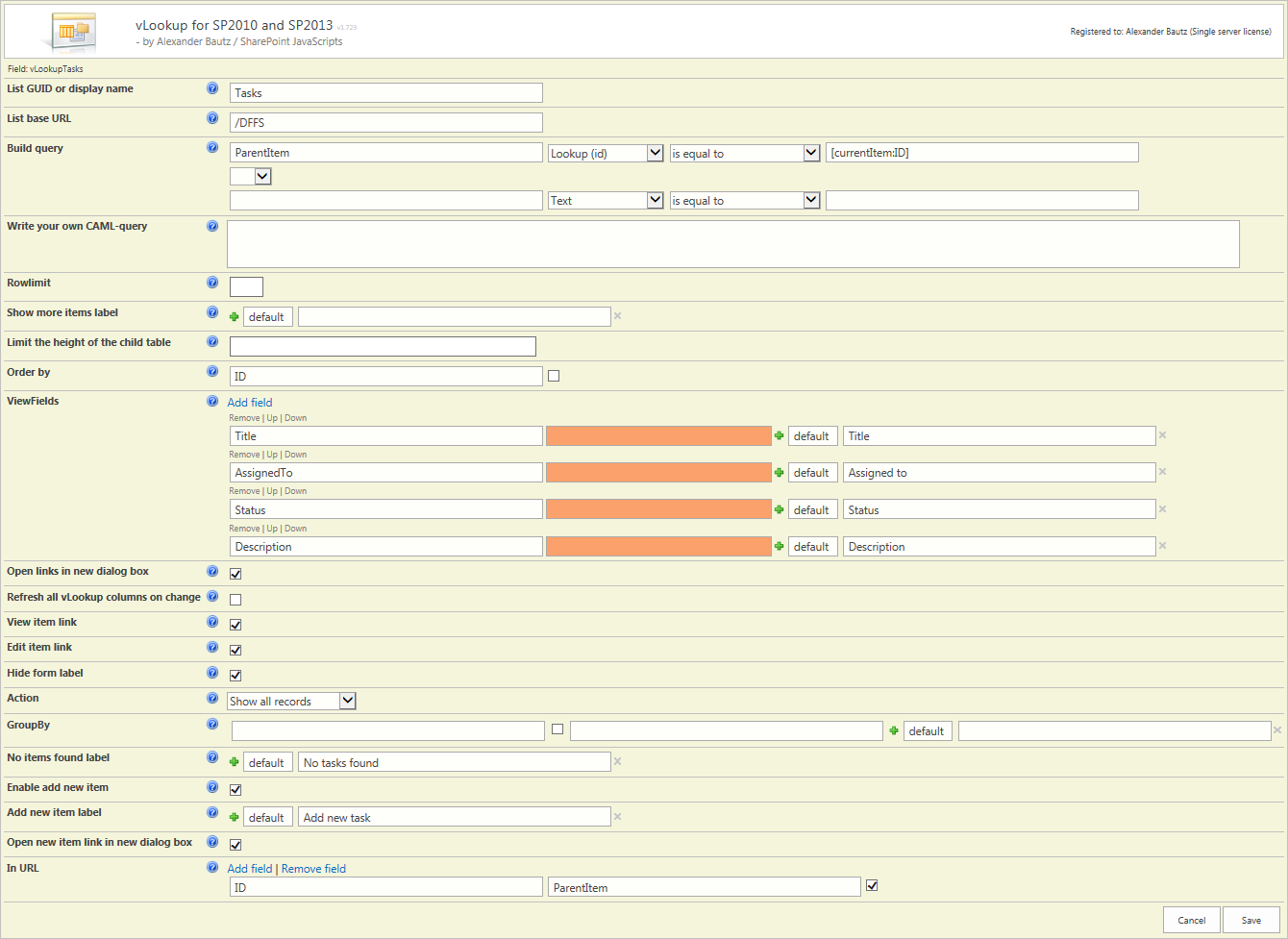Viewport: 1288px width, 939px height.
Task: Open help for "Action"
Action: pyautogui.click(x=212, y=698)
